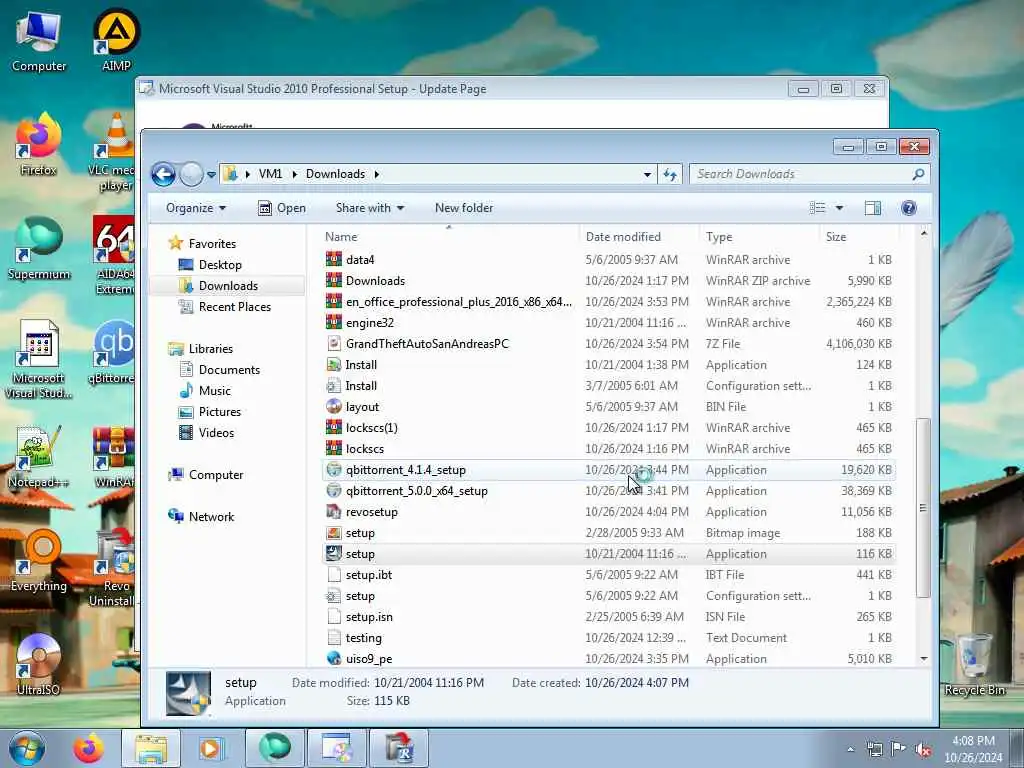Open the Share with dropdown menu
The image size is (1024, 768).
pyautogui.click(x=370, y=208)
